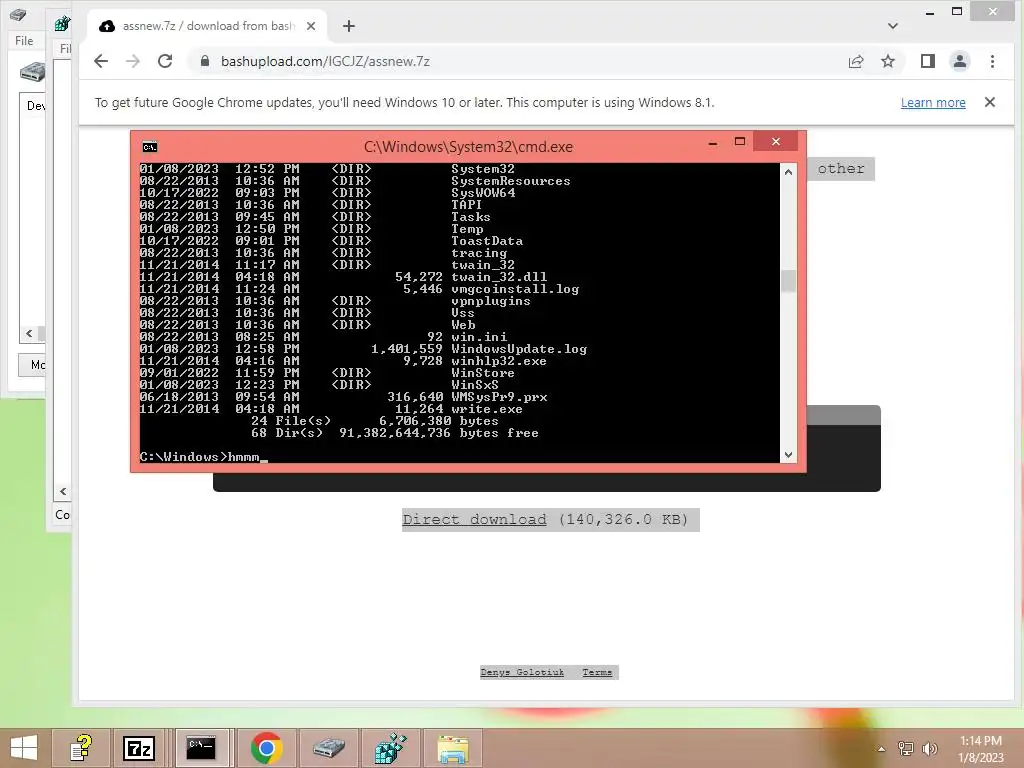Open the Learn more link
The image size is (1024, 768).
(x=933, y=103)
